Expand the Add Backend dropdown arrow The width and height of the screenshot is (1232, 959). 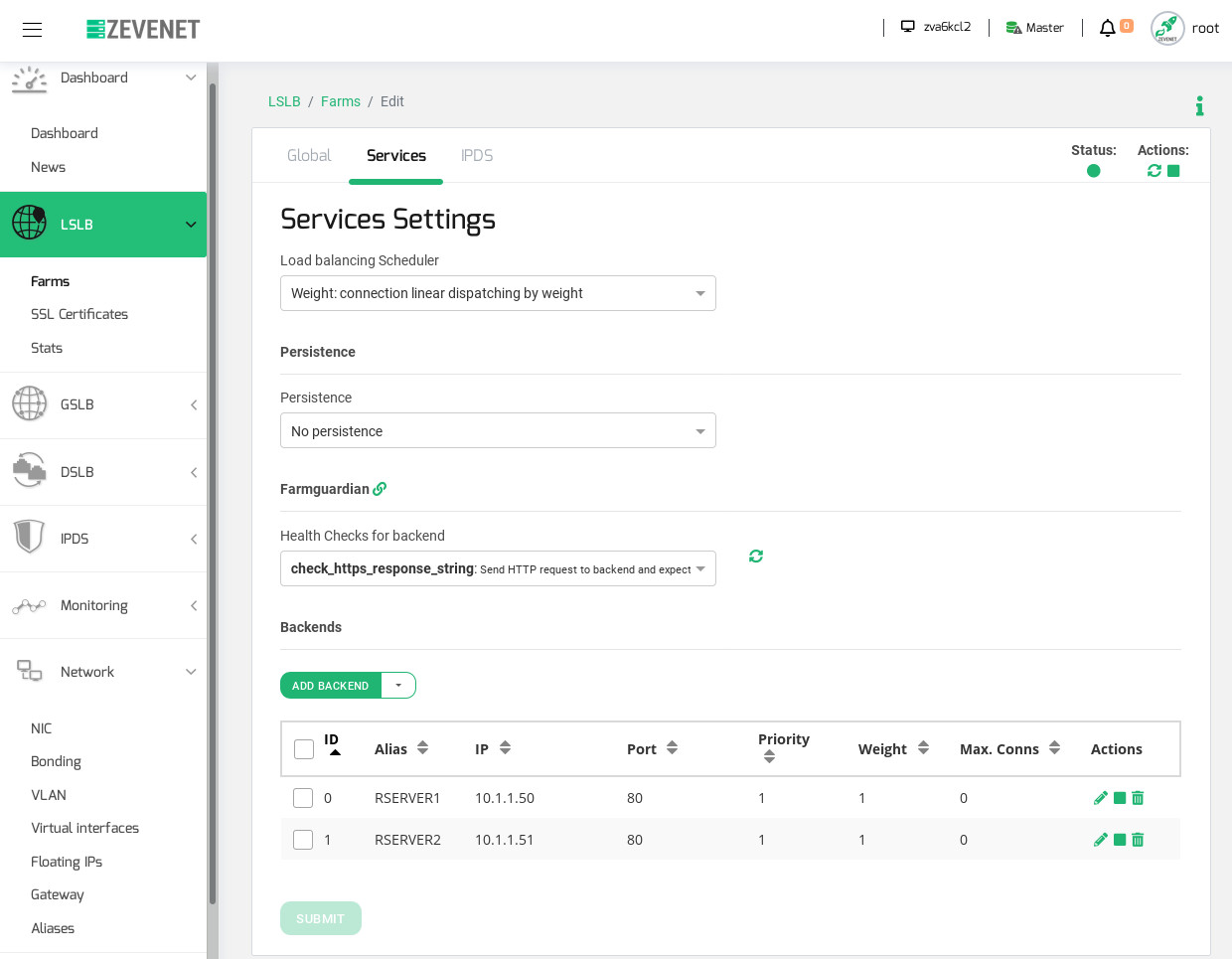398,686
